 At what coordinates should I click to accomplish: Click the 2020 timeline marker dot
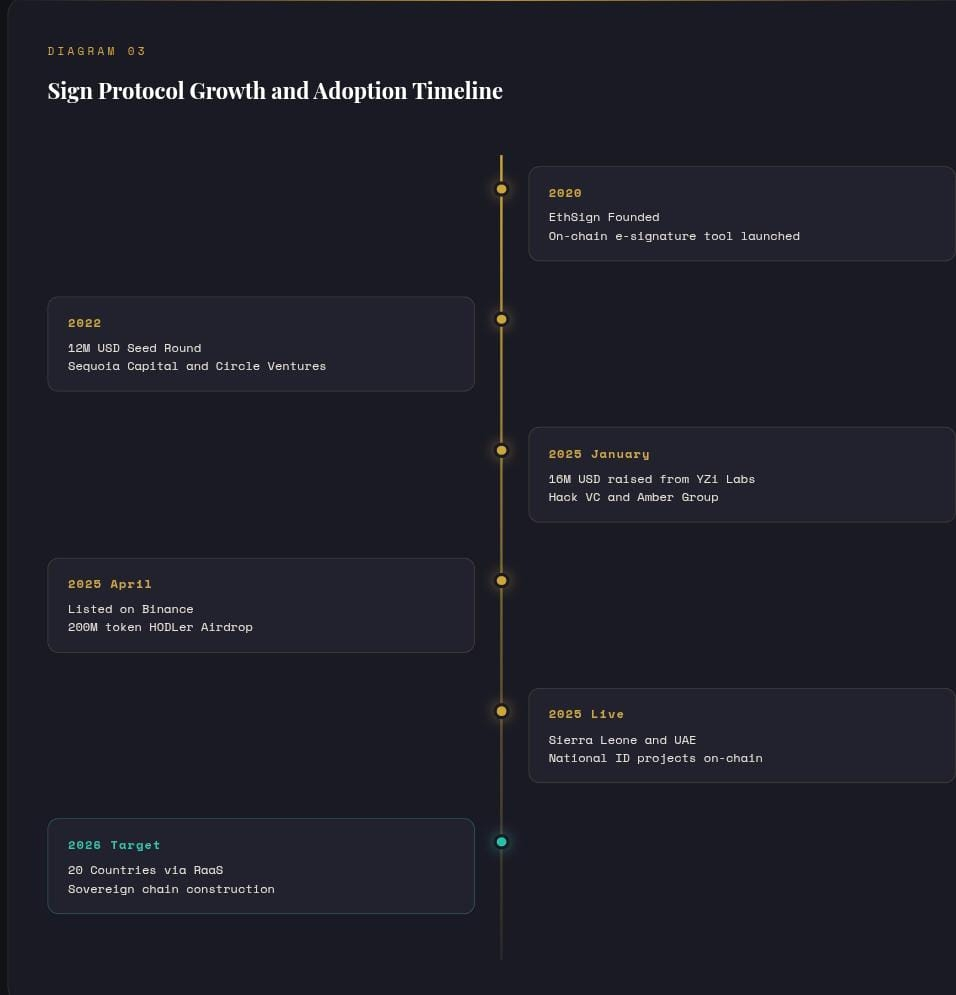(x=502, y=189)
